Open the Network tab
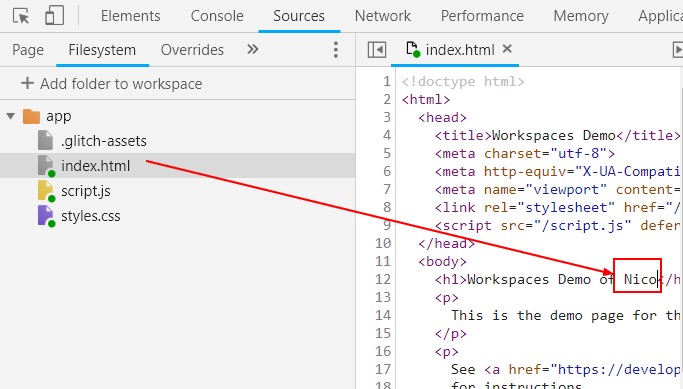683x389 pixels. coord(382,16)
